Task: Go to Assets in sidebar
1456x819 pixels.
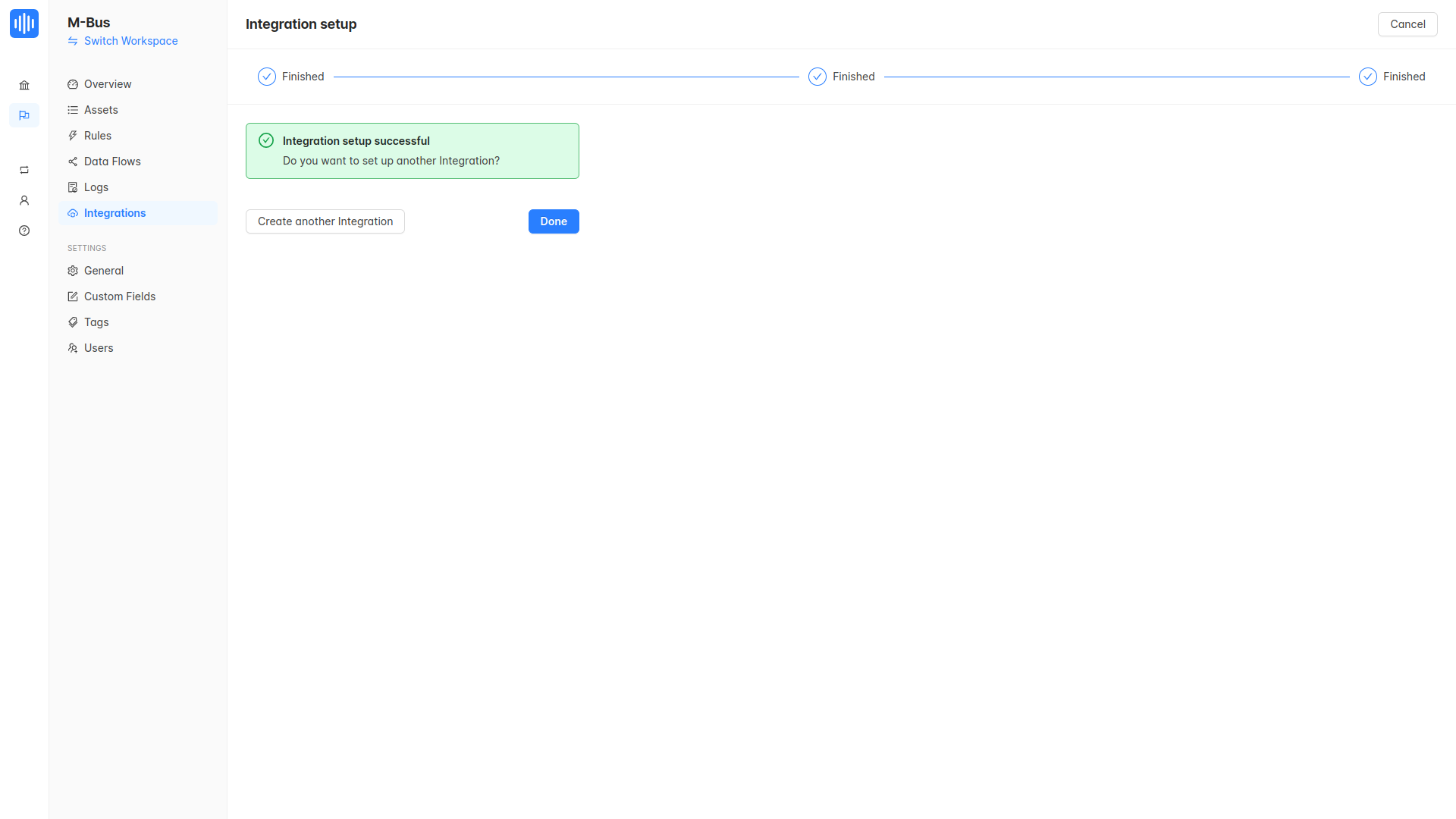Action: (101, 110)
